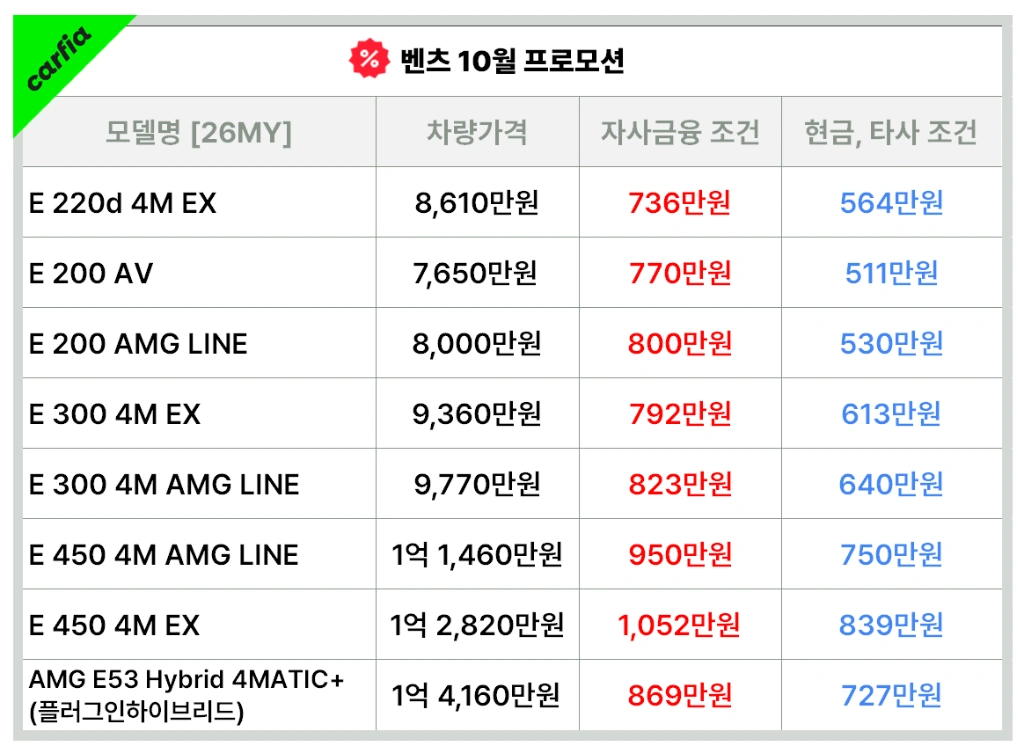Click the red 1,052만원 financing discount

pyautogui.click(x=679, y=626)
